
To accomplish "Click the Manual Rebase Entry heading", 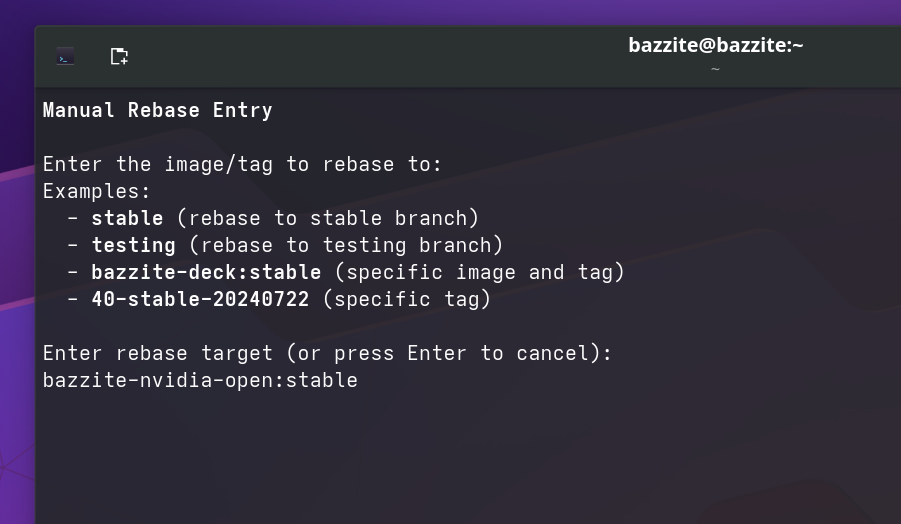I will coord(157,110).
